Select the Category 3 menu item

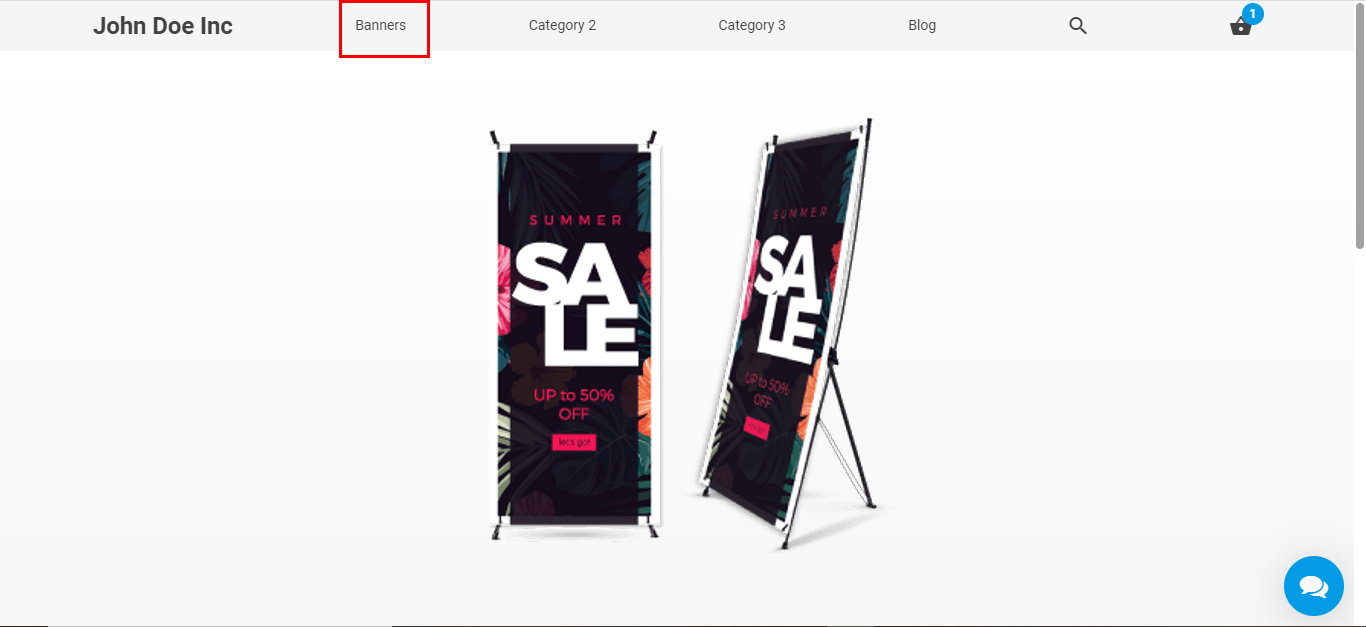tap(752, 25)
